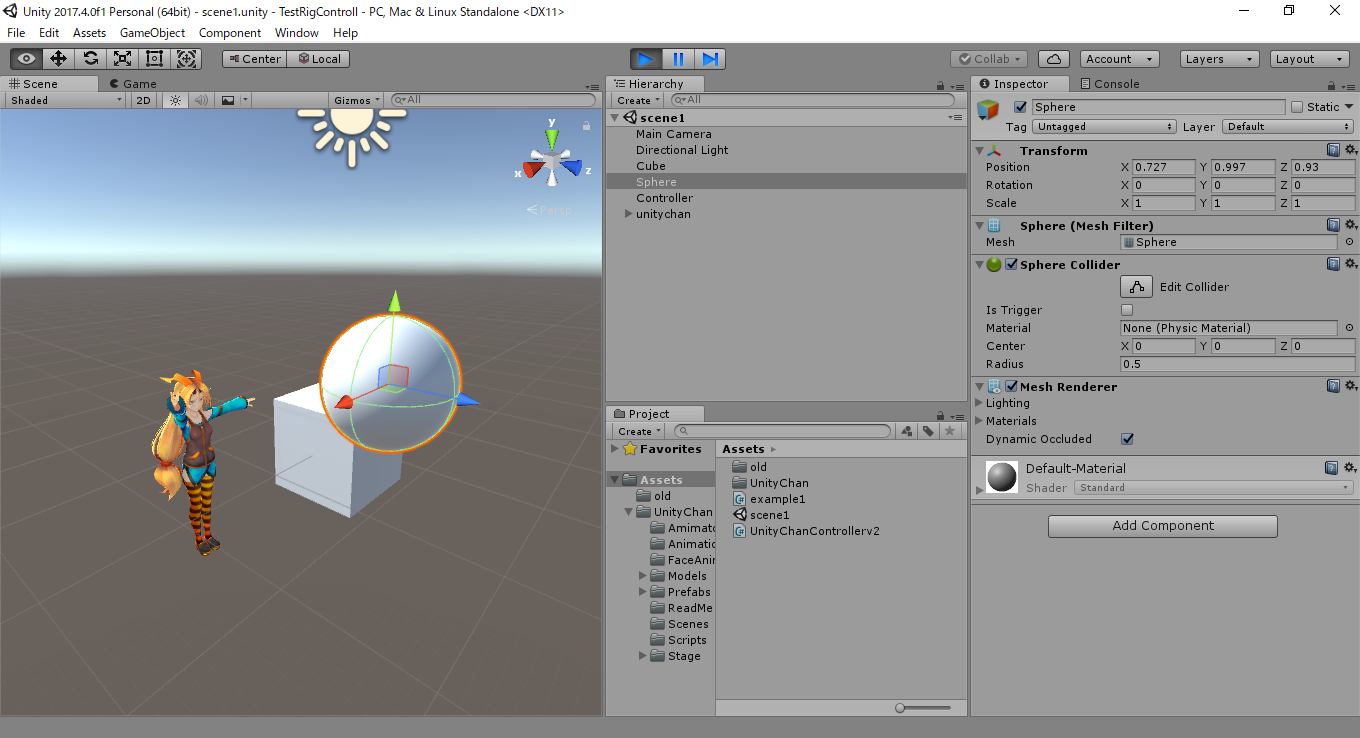The width and height of the screenshot is (1360, 738).
Task: Click the Default-Material preview sphere
Action: coord(1002,477)
